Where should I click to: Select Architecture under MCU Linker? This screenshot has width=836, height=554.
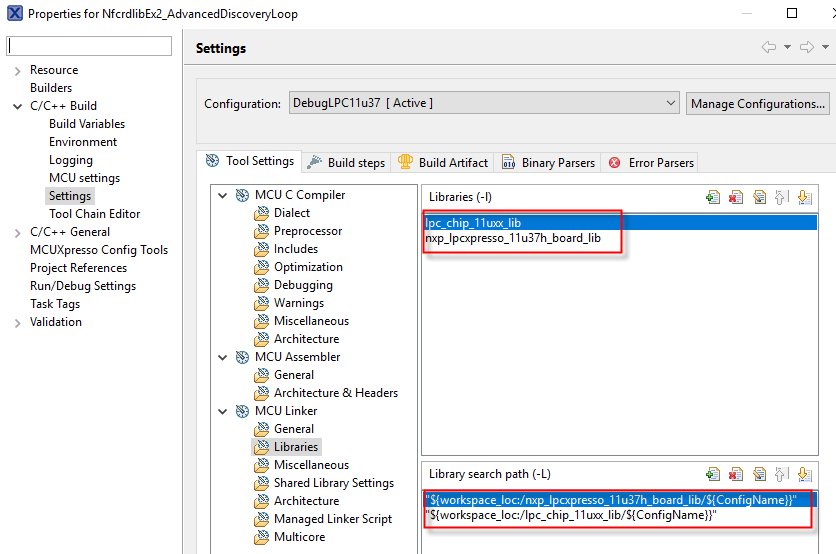[306, 501]
